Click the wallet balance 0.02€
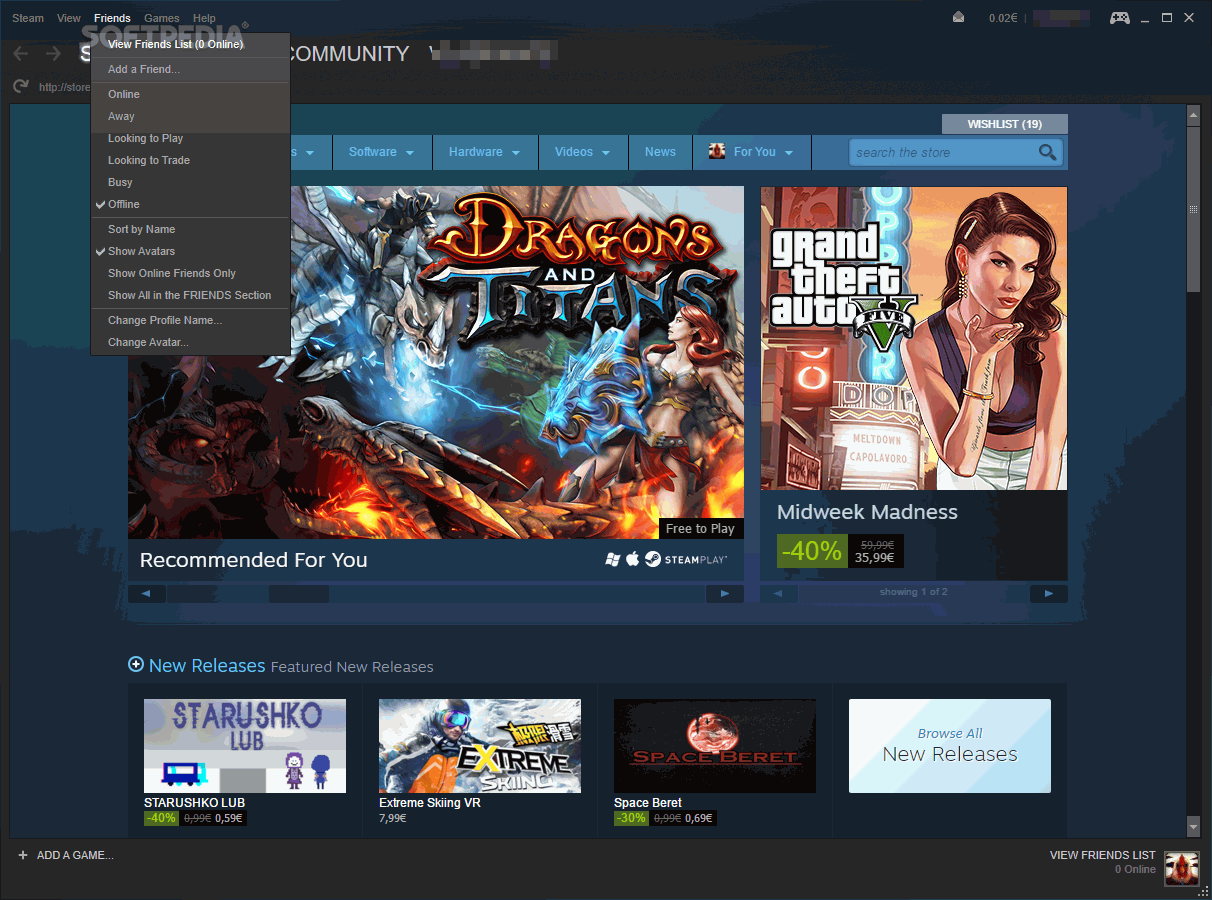The height and width of the screenshot is (900, 1212). point(1004,18)
